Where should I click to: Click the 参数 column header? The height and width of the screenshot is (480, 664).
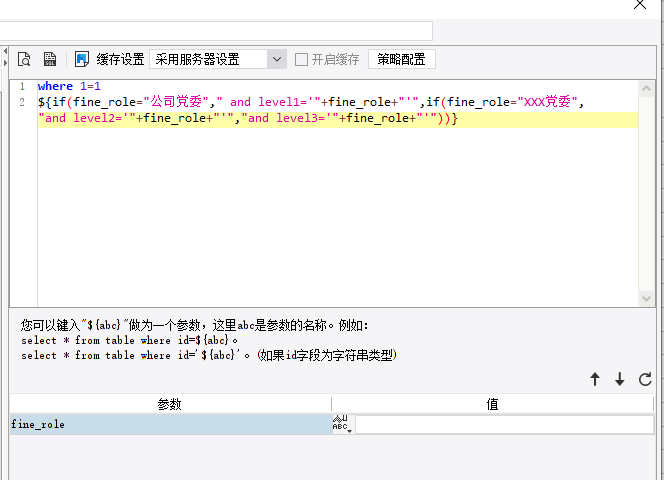click(x=170, y=404)
